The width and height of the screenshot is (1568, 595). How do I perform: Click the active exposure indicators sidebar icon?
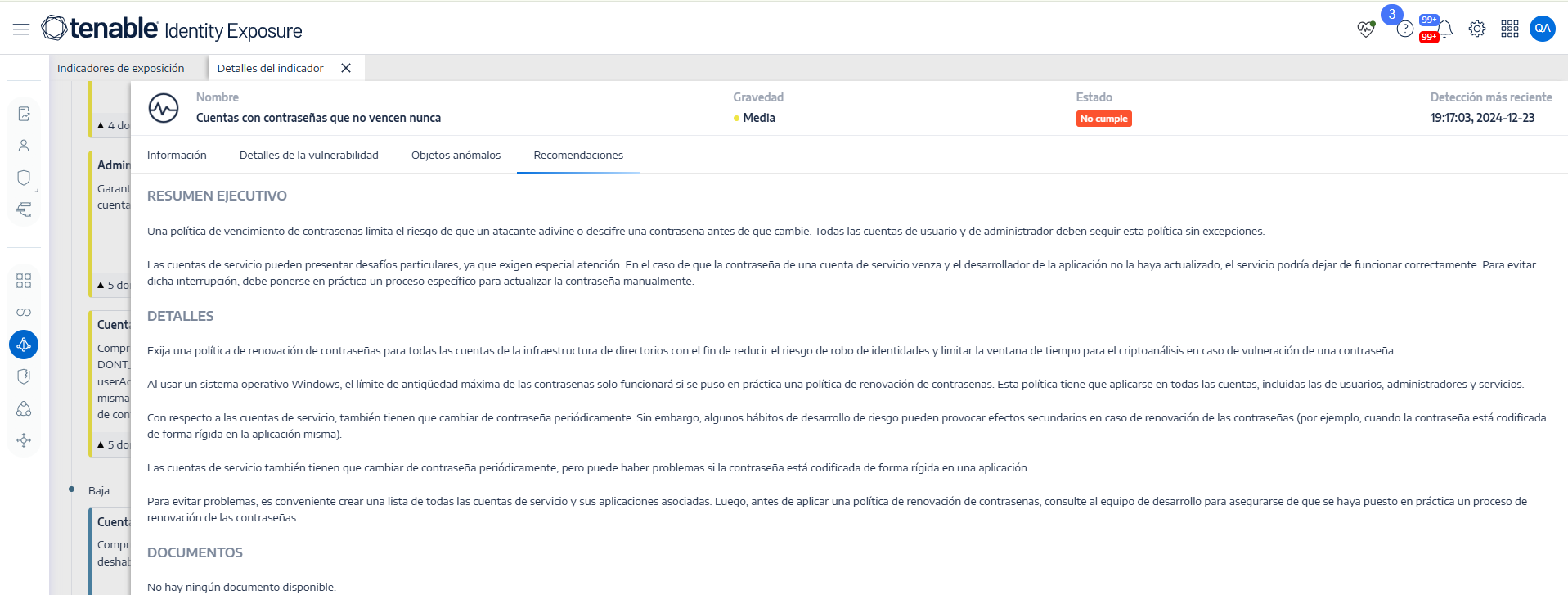pos(24,345)
